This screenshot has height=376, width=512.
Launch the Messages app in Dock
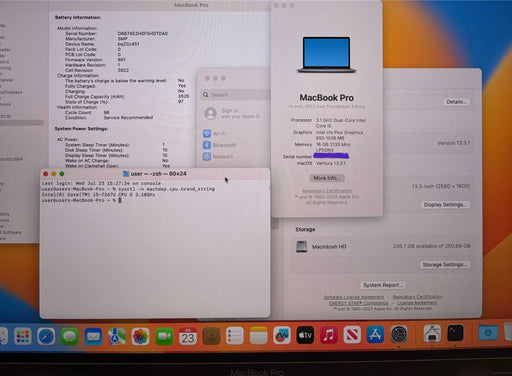pos(70,336)
